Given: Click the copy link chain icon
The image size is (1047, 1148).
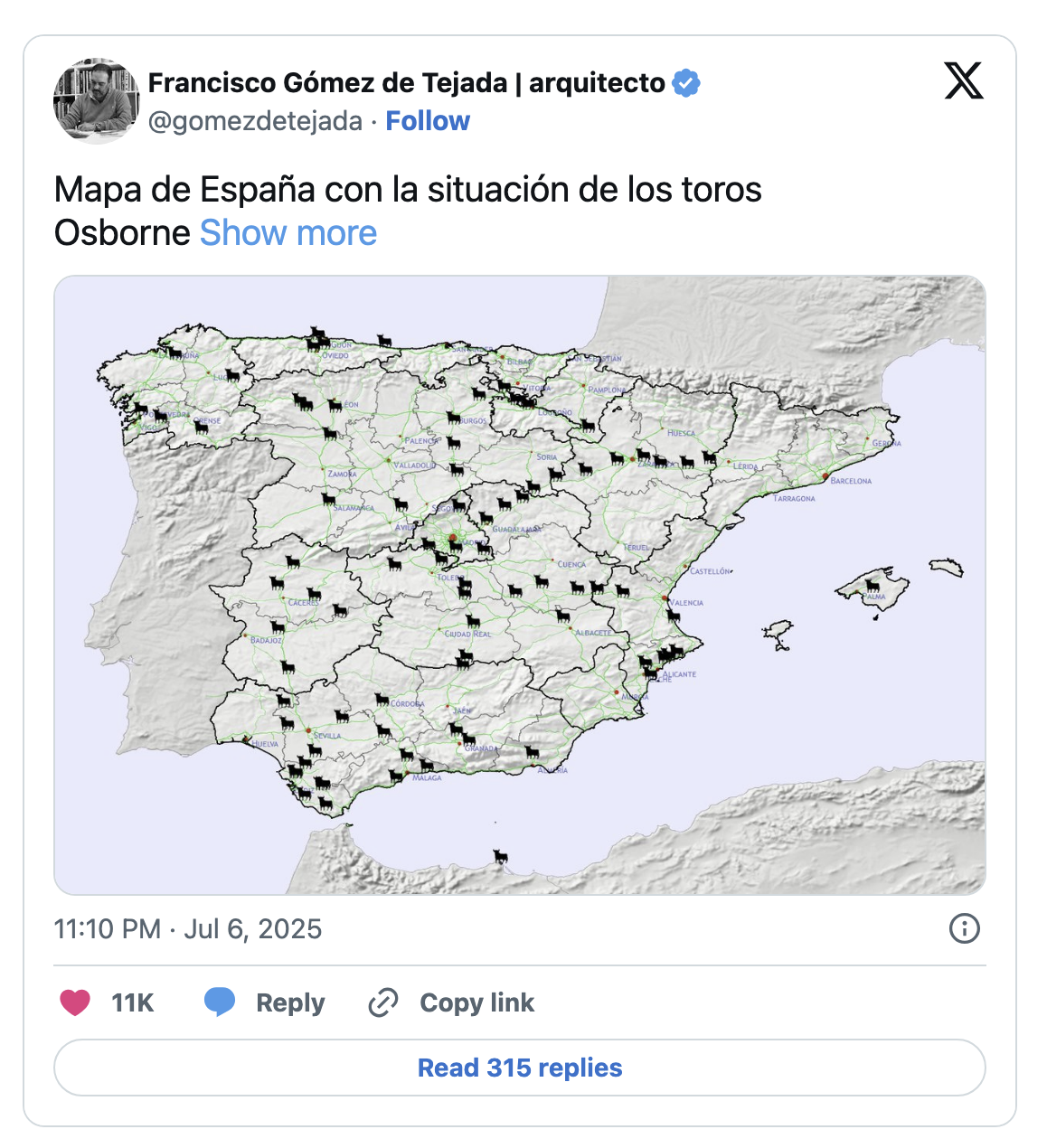Looking at the screenshot, I should [x=383, y=1002].
